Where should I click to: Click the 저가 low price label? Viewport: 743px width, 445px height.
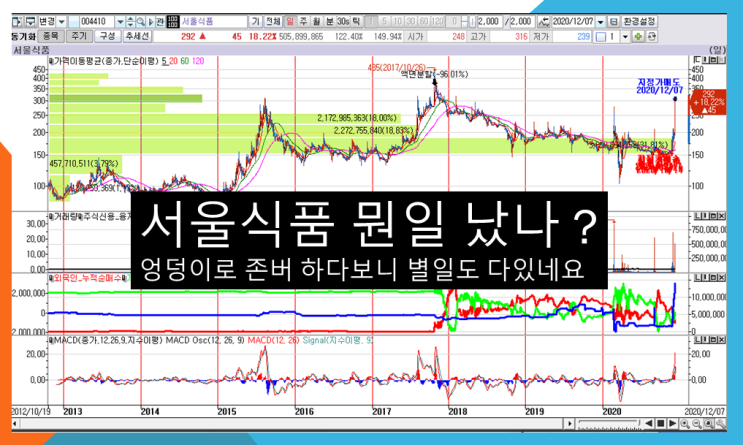[541, 36]
